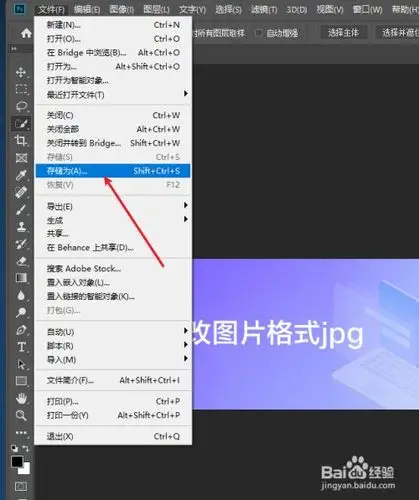Select the Move tool
The height and width of the screenshot is (500, 419).
(x=21, y=72)
